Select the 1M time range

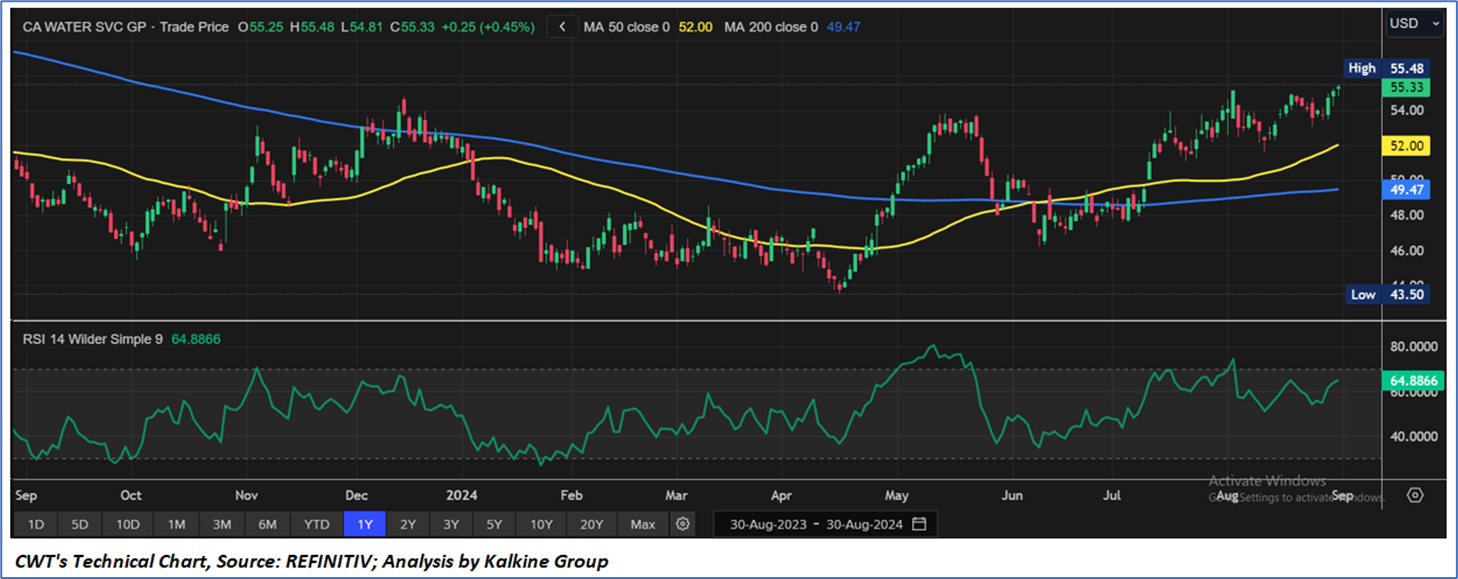(177, 524)
